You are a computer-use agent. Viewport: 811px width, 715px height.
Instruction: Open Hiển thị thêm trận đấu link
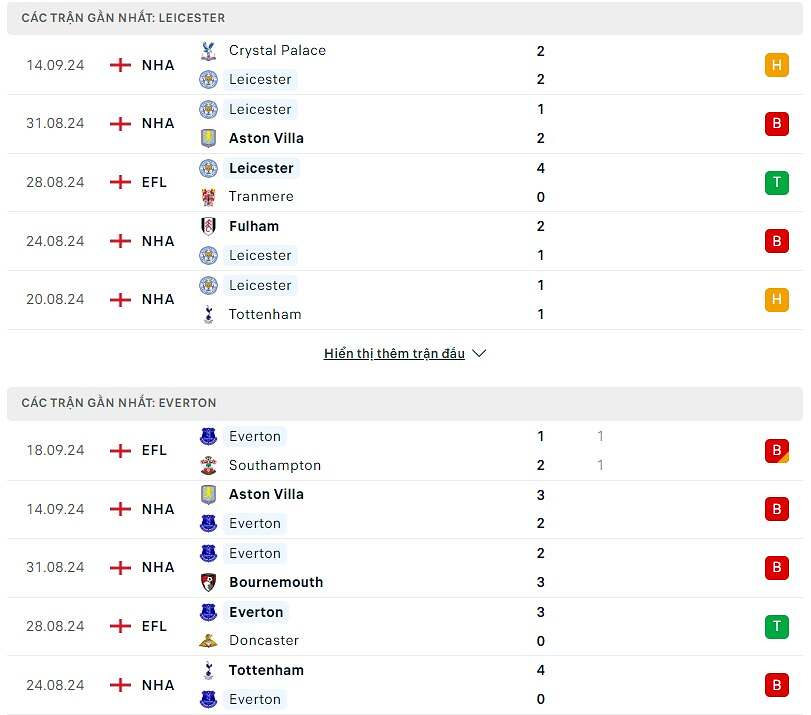pyautogui.click(x=394, y=353)
